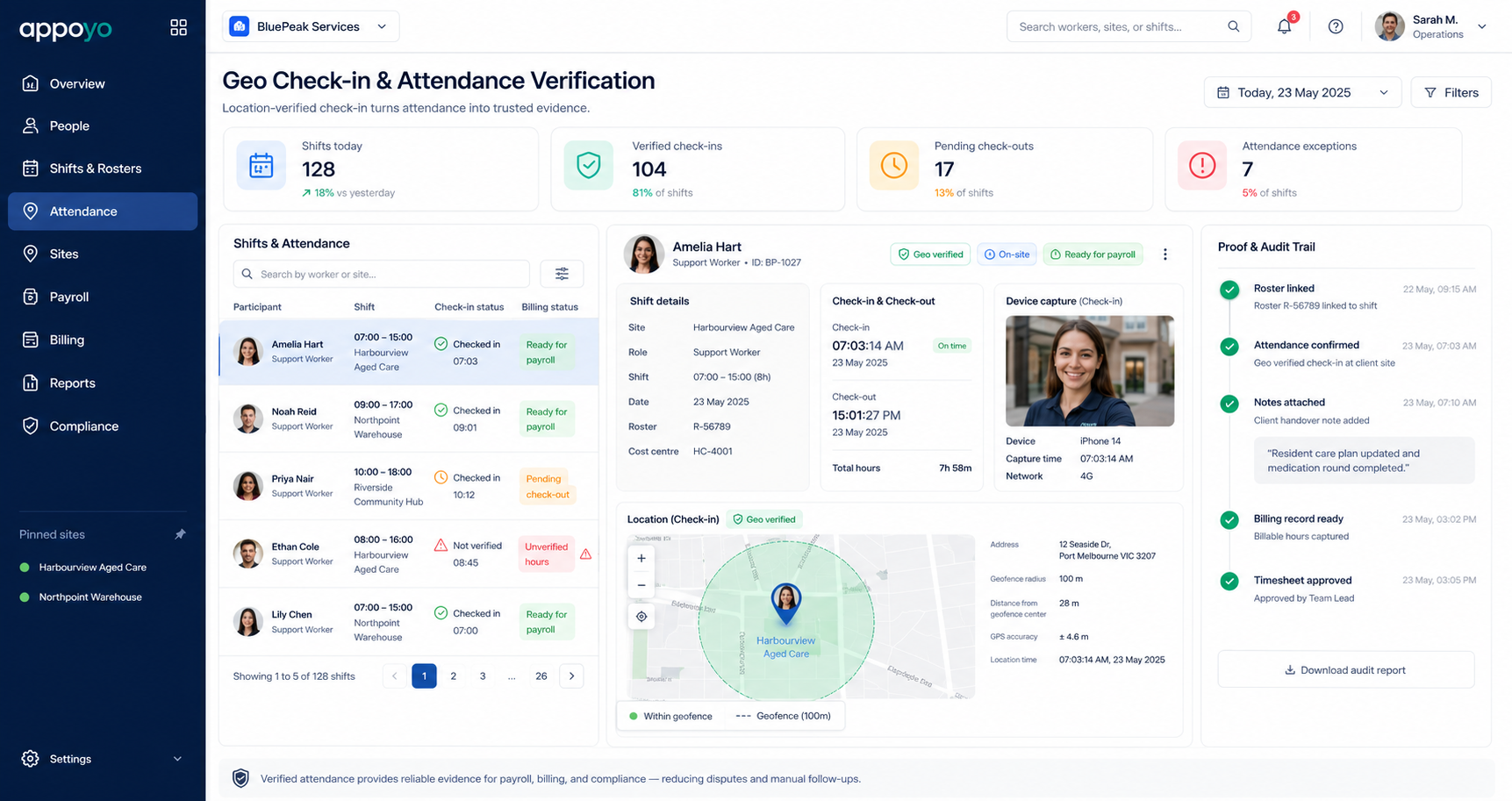
Task: Recenter the map with the locate icon
Action: click(x=641, y=617)
